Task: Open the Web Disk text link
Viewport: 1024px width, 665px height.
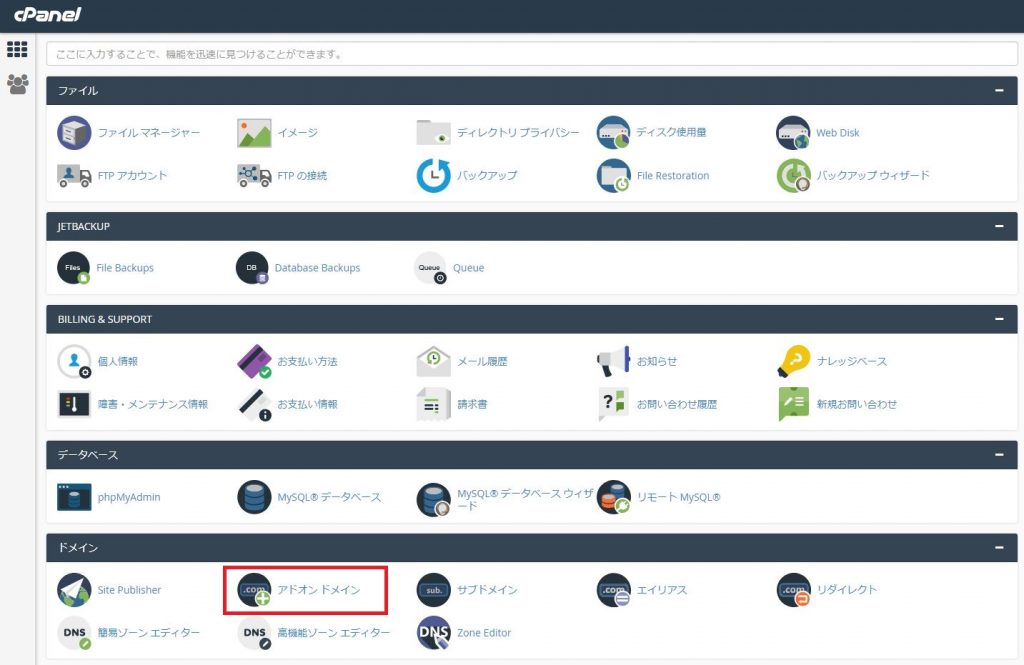Action: click(x=837, y=133)
